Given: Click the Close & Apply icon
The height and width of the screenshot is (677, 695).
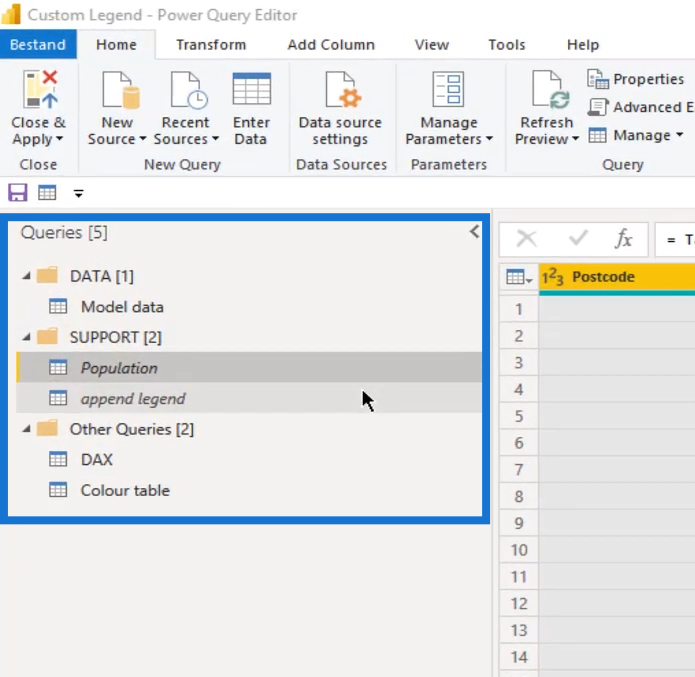Looking at the screenshot, I should [39, 90].
